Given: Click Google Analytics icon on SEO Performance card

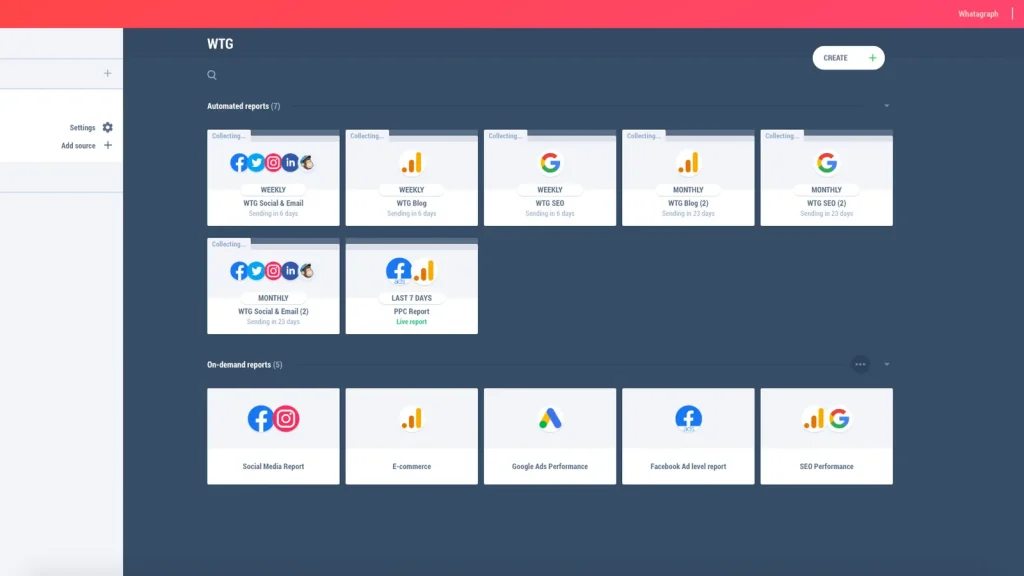Looking at the screenshot, I should [814, 419].
